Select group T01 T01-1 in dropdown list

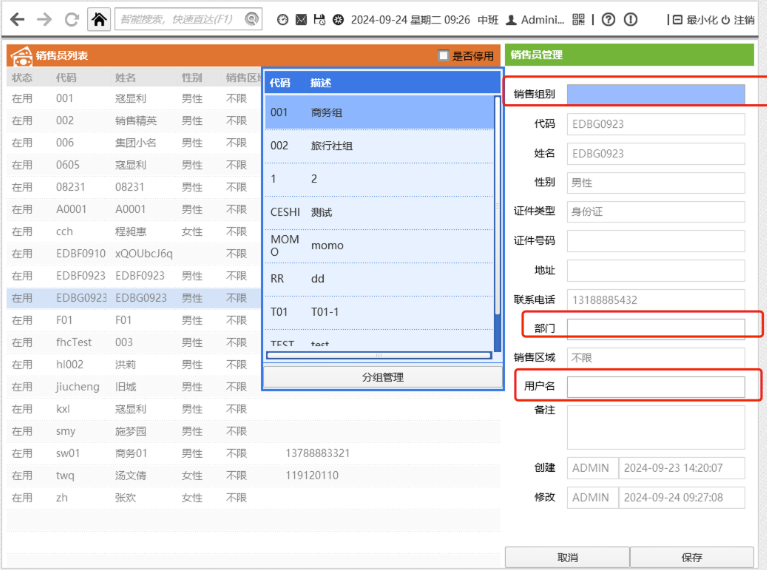pyautogui.click(x=379, y=312)
